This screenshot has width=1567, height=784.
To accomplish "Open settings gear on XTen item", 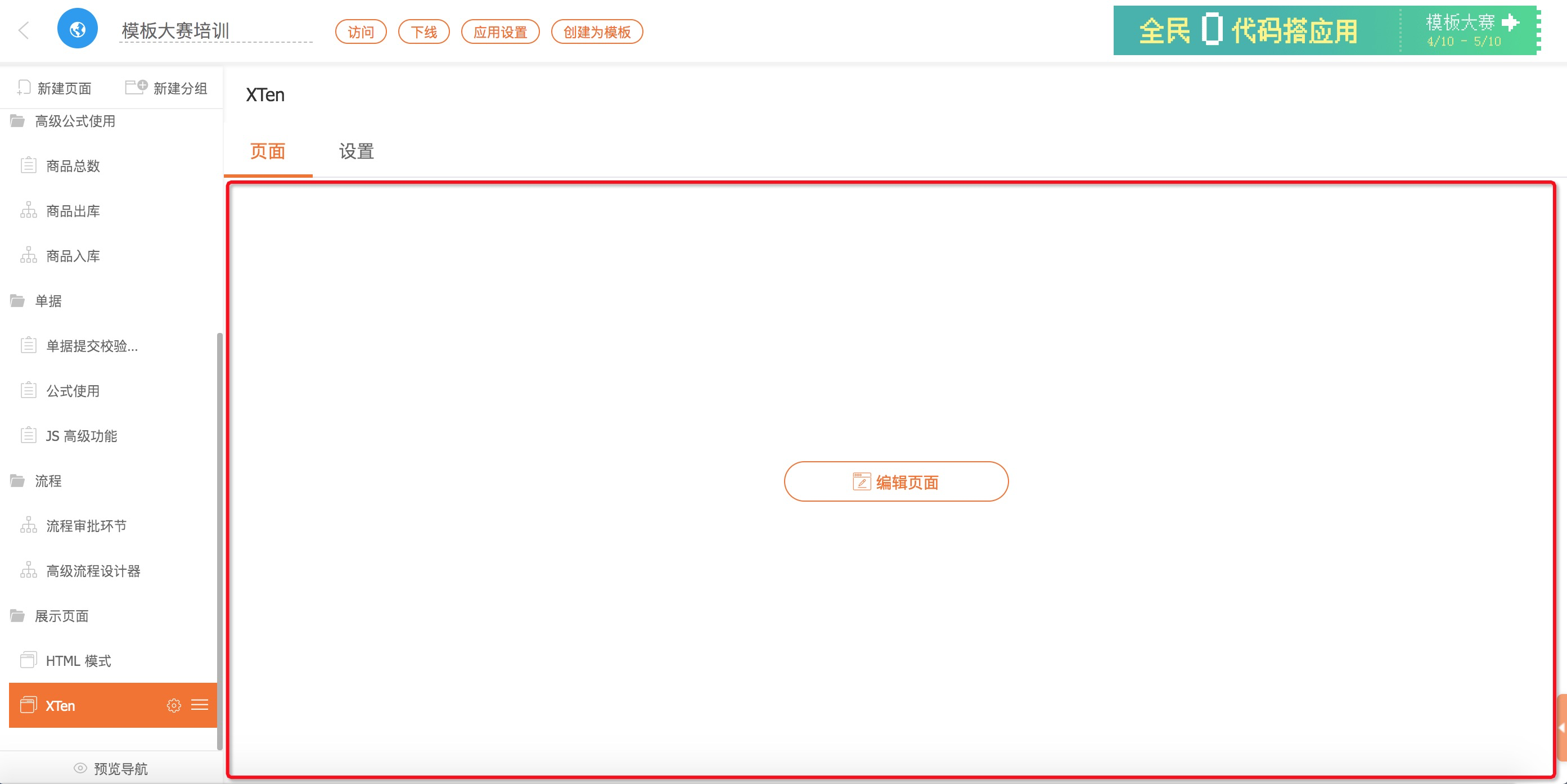I will (174, 705).
